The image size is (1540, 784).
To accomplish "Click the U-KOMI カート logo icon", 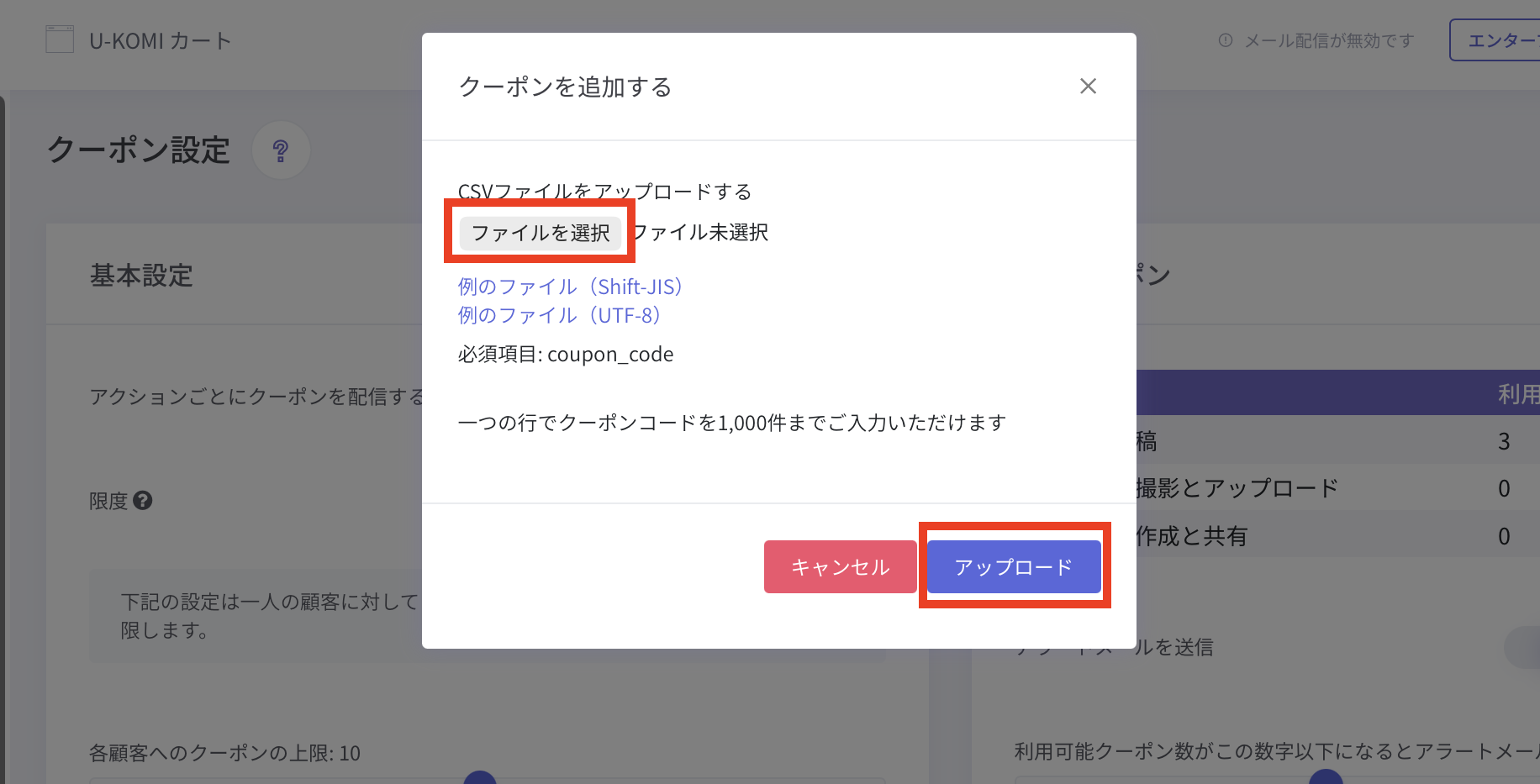I will (x=60, y=40).
